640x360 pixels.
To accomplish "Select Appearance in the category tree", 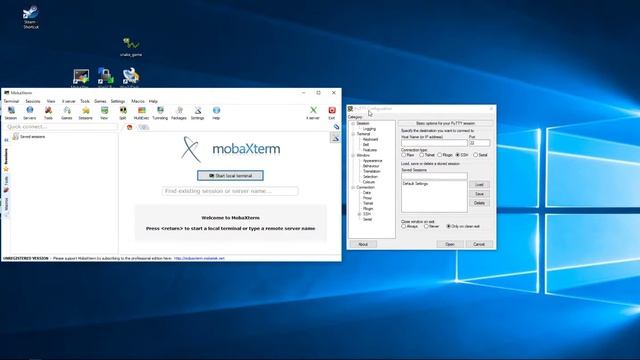I will coord(372,161).
